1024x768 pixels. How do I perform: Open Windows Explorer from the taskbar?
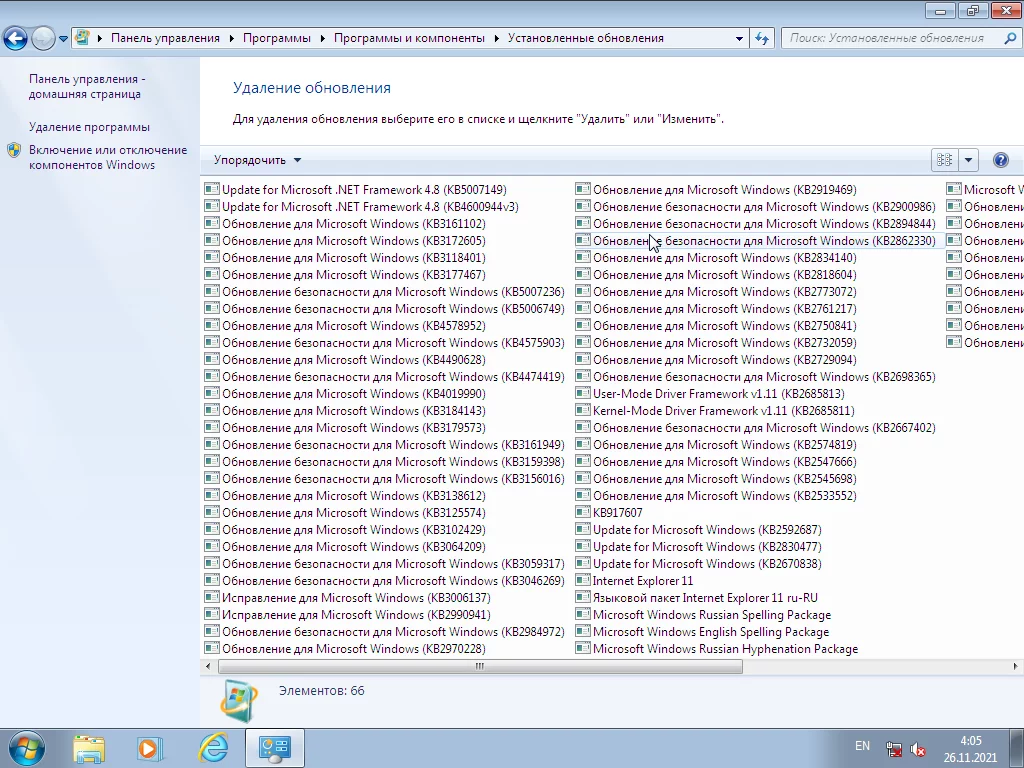[89, 748]
